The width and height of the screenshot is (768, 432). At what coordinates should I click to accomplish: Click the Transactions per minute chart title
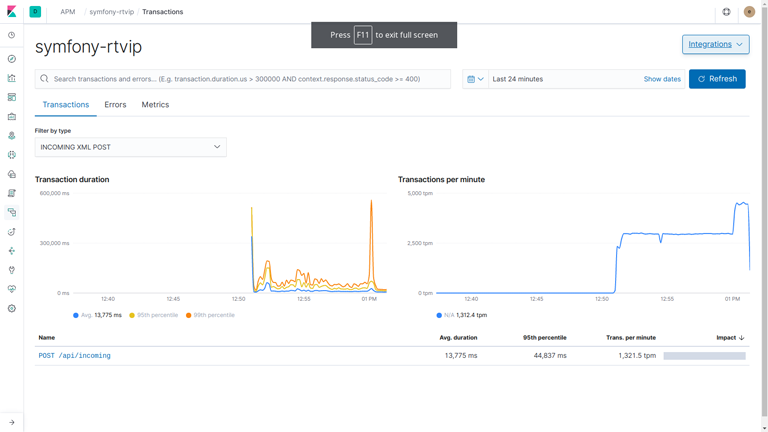pyautogui.click(x=441, y=179)
